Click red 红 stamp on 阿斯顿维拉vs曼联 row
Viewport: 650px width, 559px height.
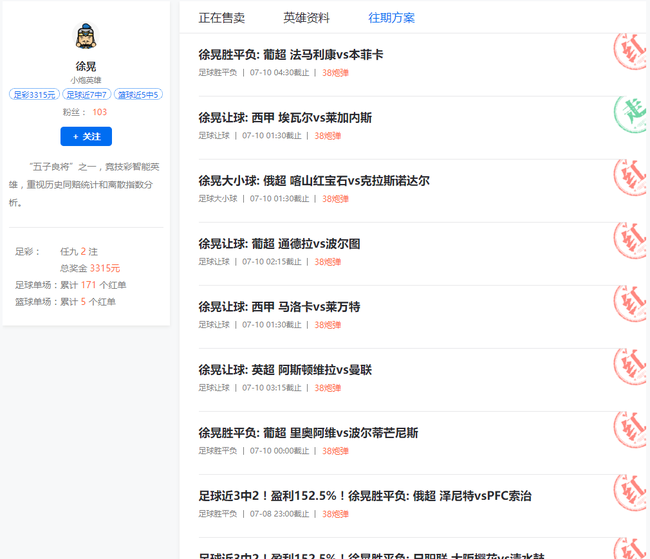pyautogui.click(x=630, y=367)
